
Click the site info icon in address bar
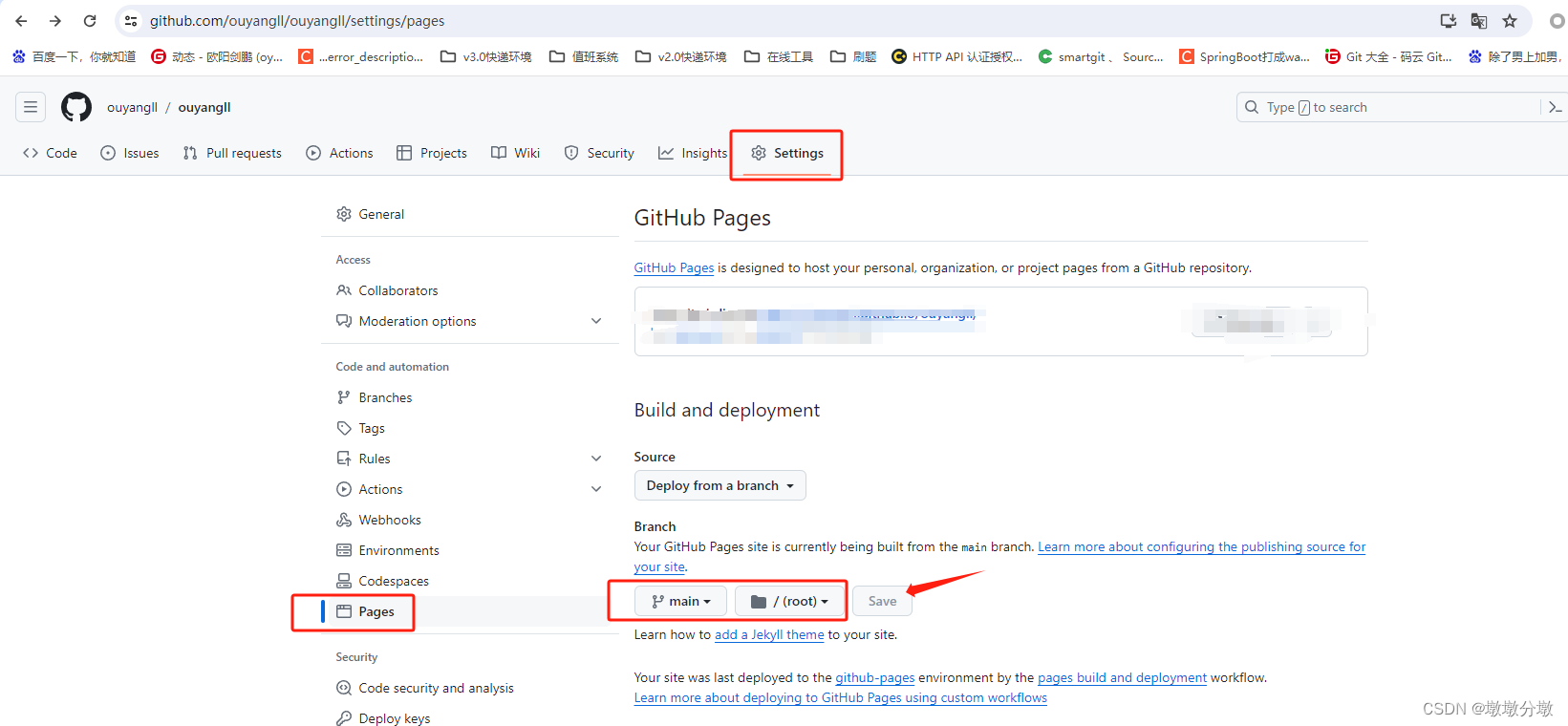pos(131,21)
